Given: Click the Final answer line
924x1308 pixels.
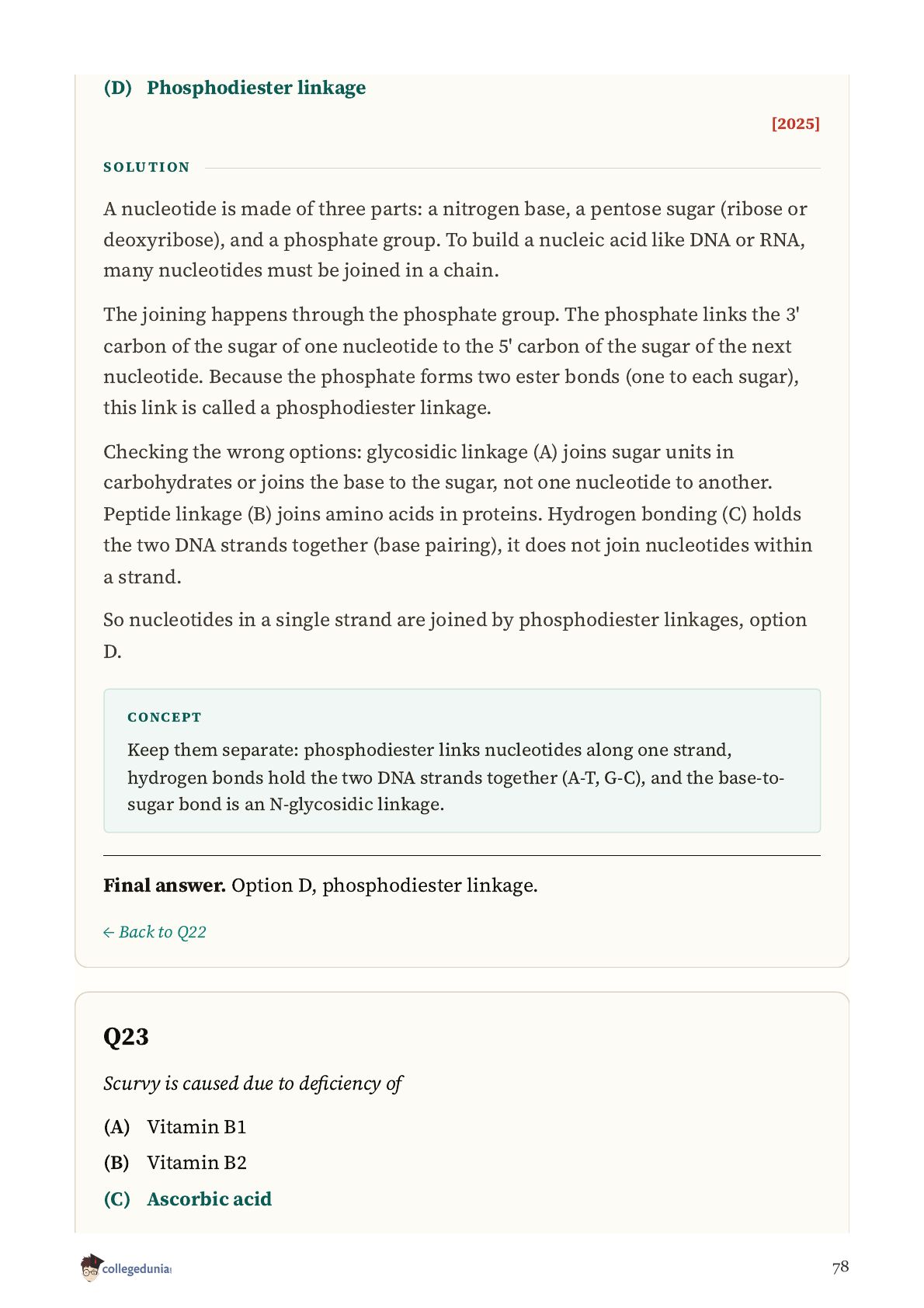Looking at the screenshot, I should pos(321,885).
